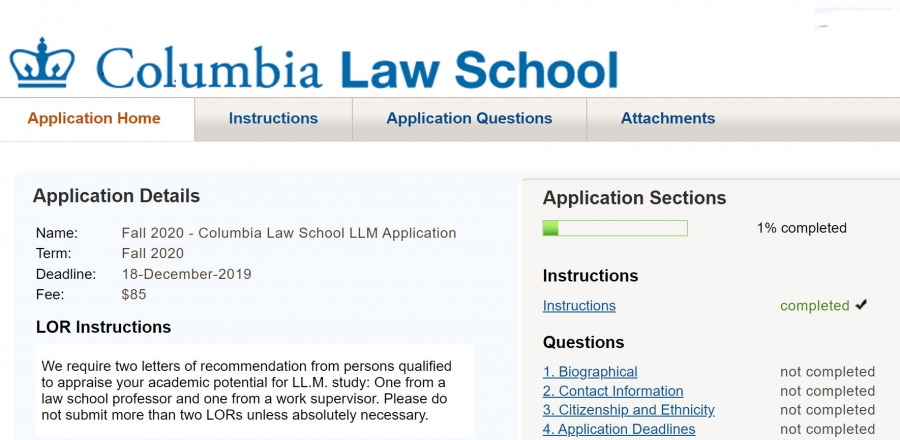Image resolution: width=900 pixels, height=440 pixels.
Task: Click the Columbia crown logo icon
Action: pos(42,64)
